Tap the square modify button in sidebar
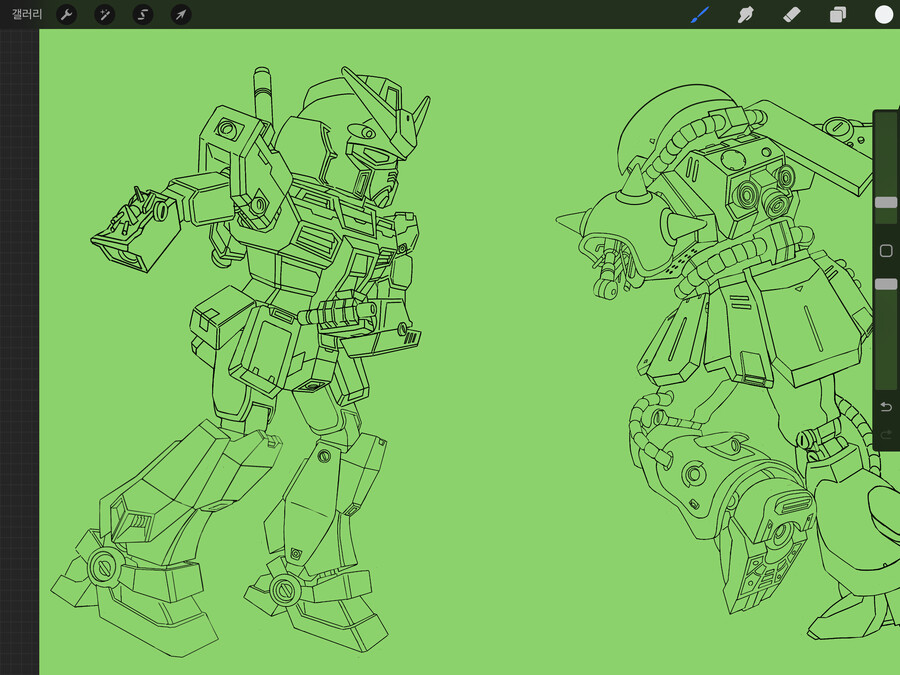 pyautogui.click(x=886, y=251)
